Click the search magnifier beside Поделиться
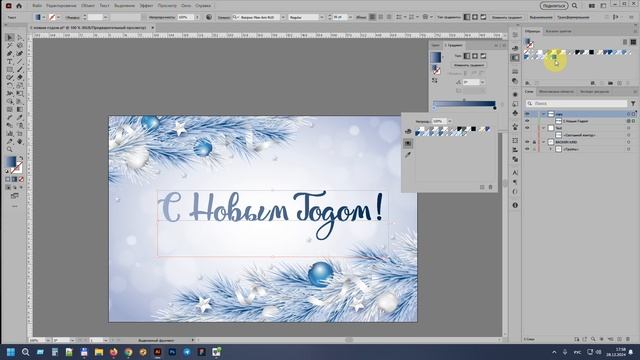Image resolution: width=640 pixels, height=360 pixels. click(574, 6)
